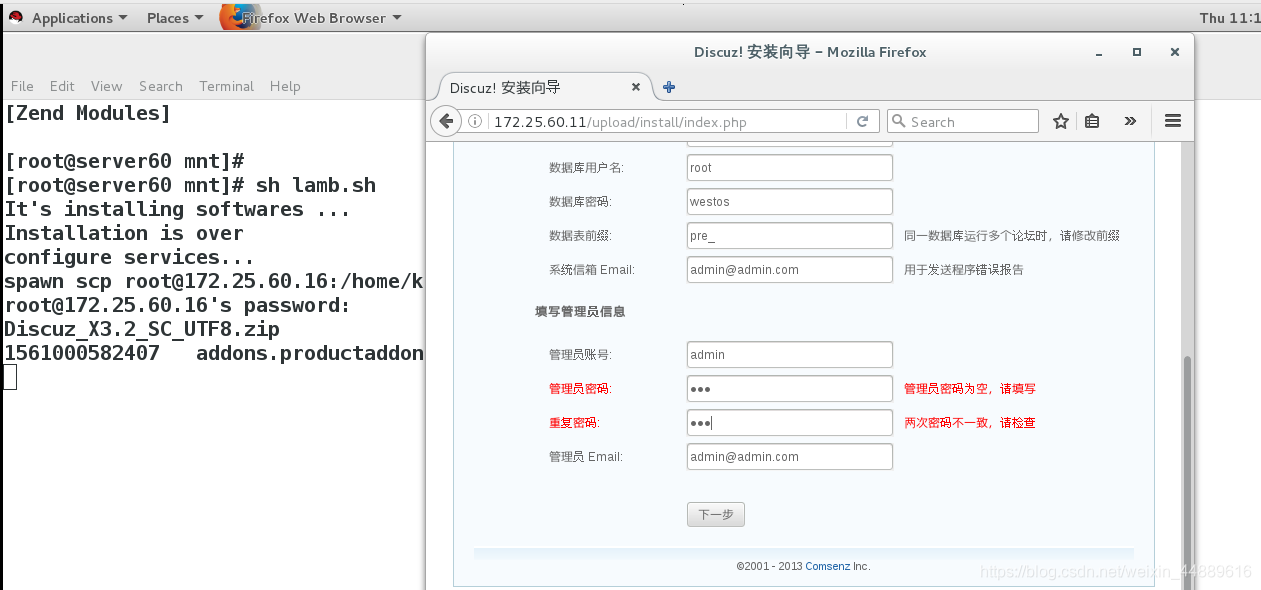Show site information for this page
This screenshot has width=1261, height=590.
click(x=476, y=122)
